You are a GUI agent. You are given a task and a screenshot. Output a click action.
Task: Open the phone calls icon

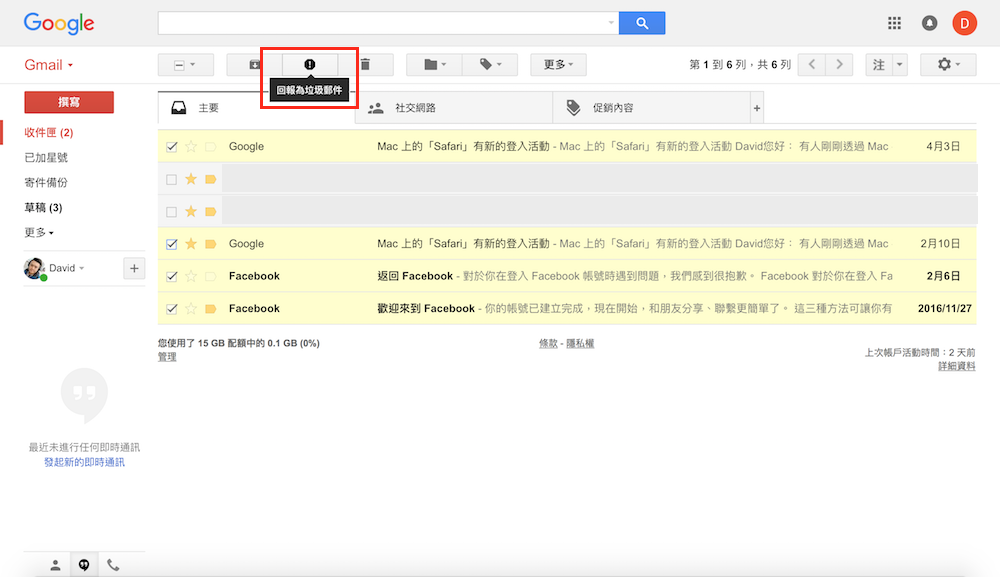point(113,565)
